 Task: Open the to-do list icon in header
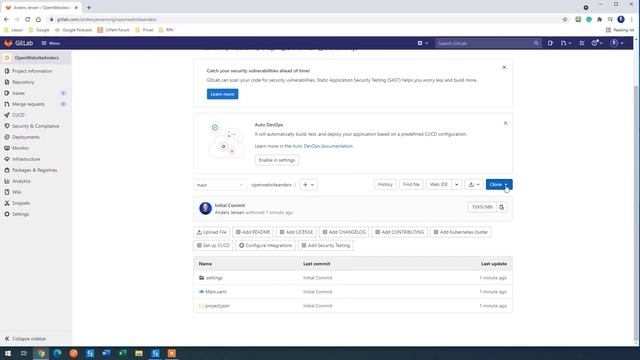click(x=582, y=43)
